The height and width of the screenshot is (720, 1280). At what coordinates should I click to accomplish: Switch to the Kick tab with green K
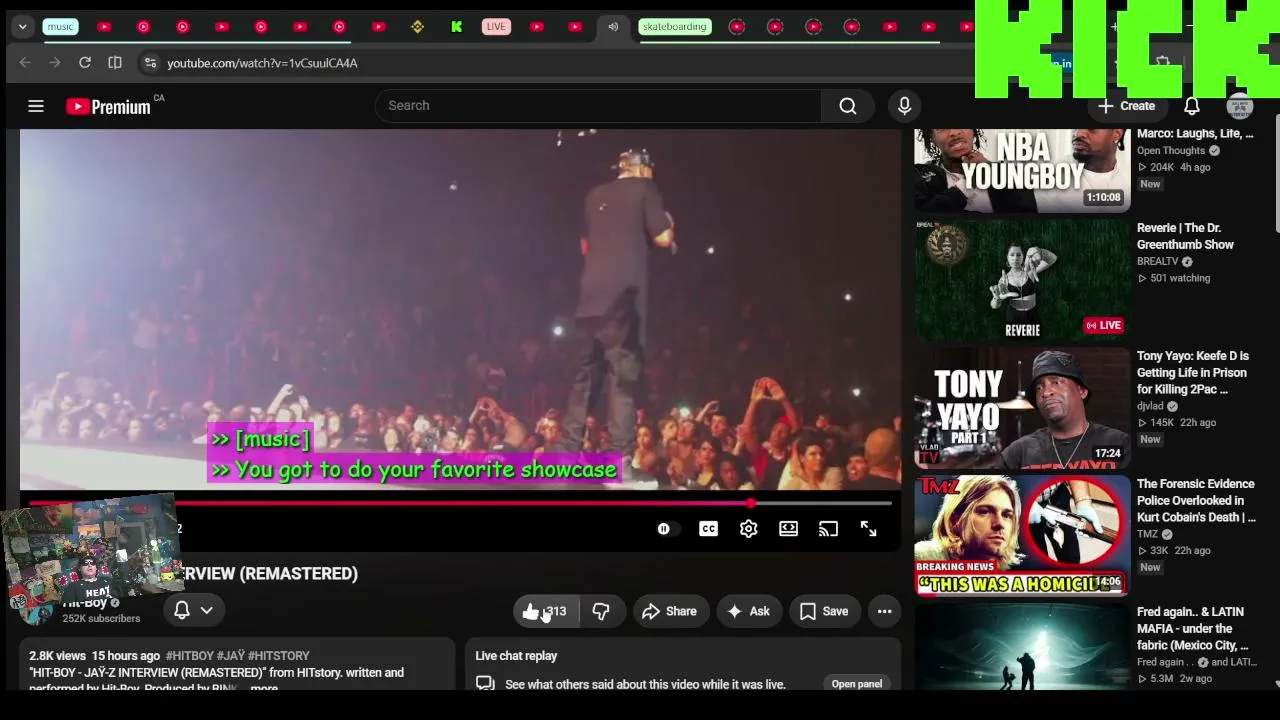coord(456,27)
